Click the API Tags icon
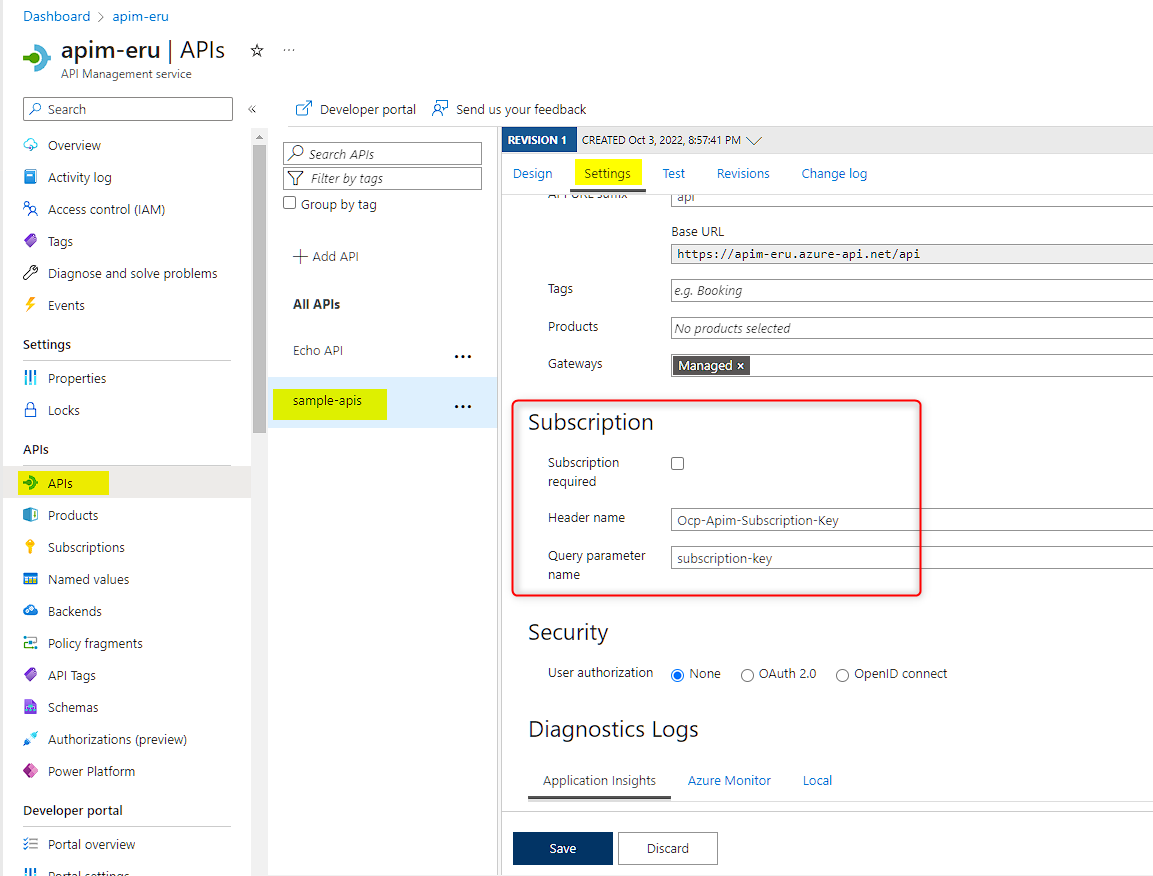1153x876 pixels. 30,674
